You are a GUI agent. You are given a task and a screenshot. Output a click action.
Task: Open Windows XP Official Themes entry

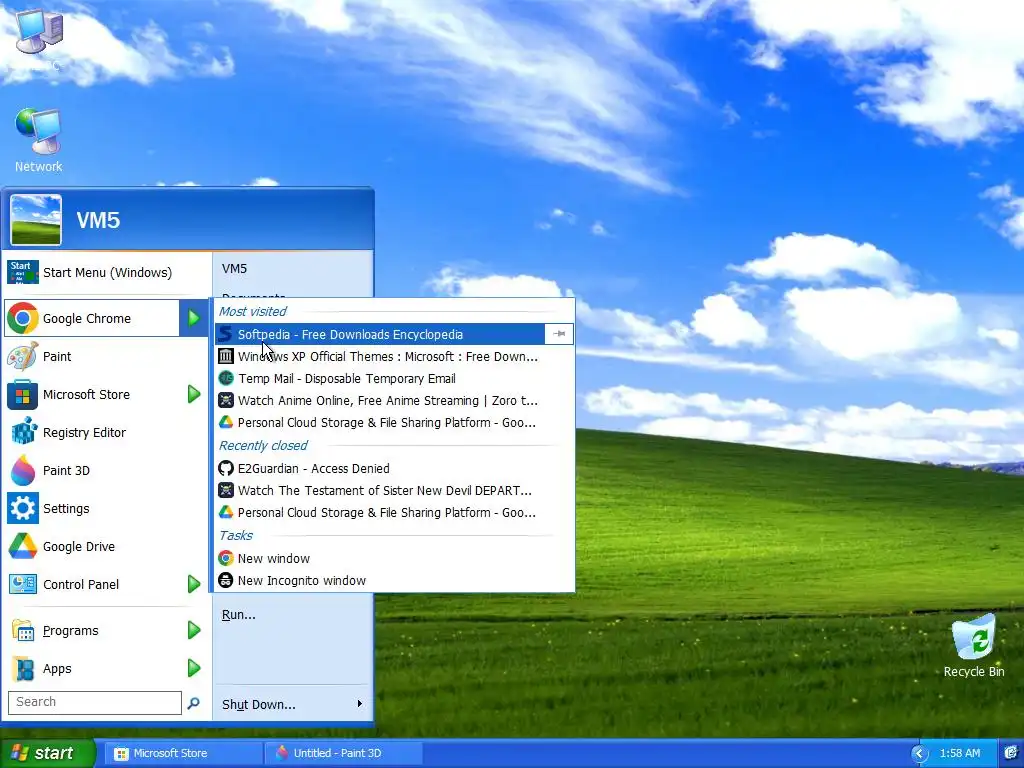[x=394, y=357]
